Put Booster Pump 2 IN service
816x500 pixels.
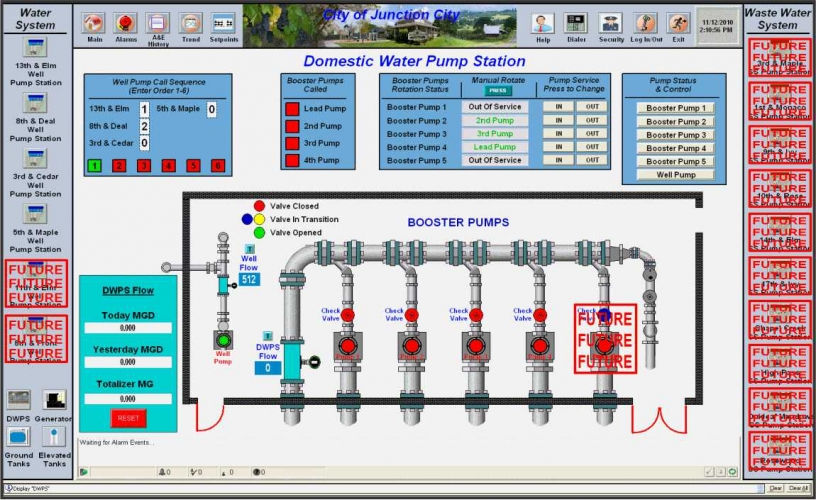point(558,120)
